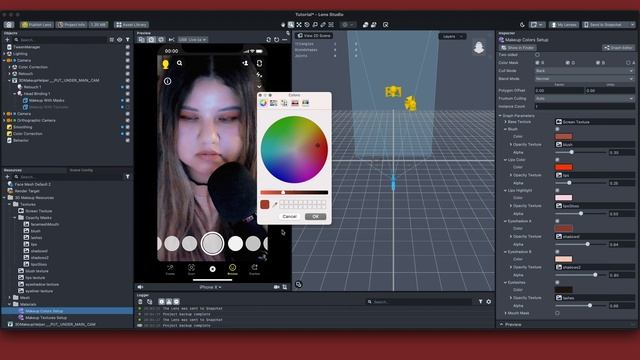This screenshot has height=360, width=640.
Task: Switch to the Scene Config tab
Action: point(81,170)
